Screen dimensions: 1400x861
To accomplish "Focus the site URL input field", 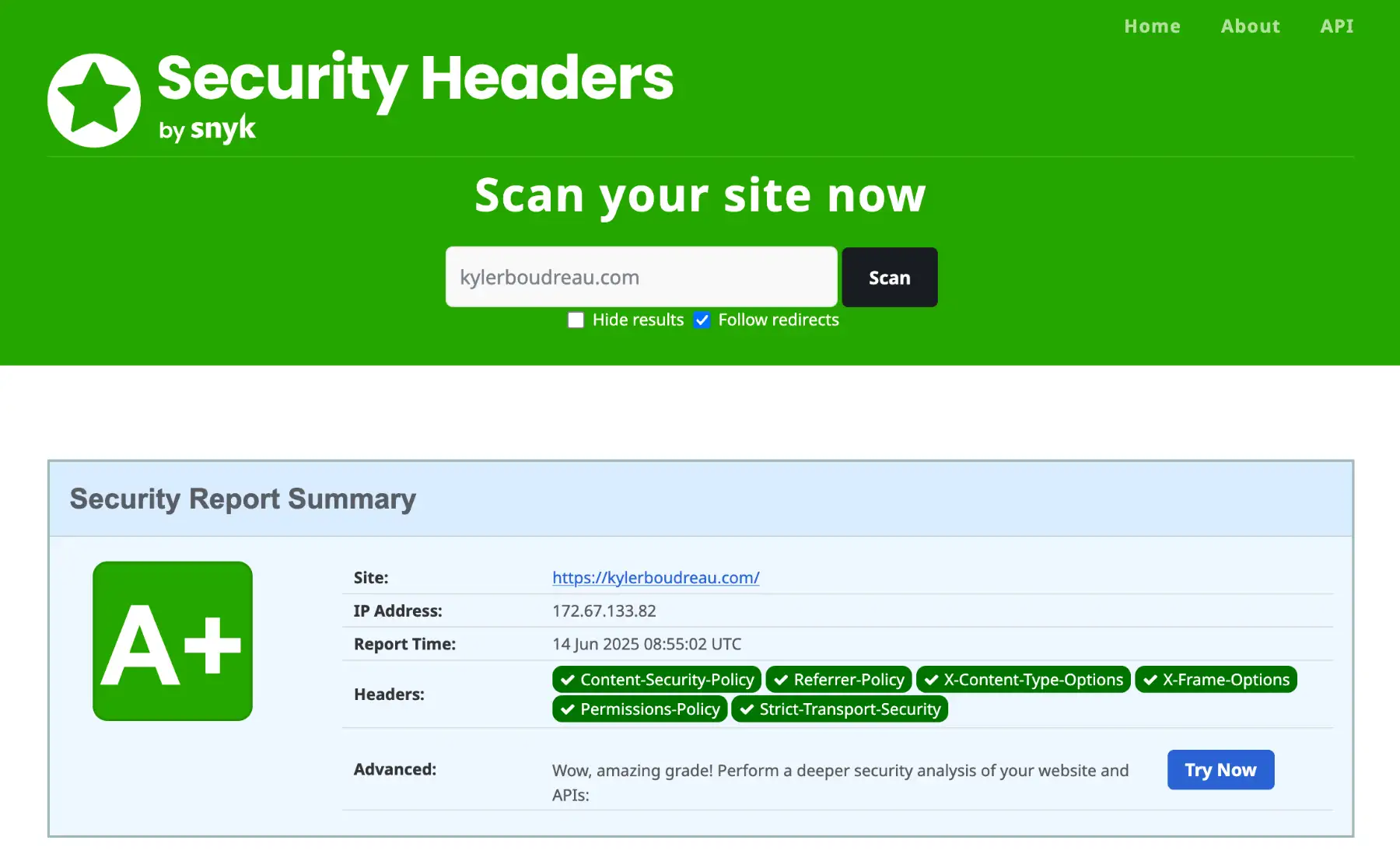I will pyautogui.click(x=641, y=278).
